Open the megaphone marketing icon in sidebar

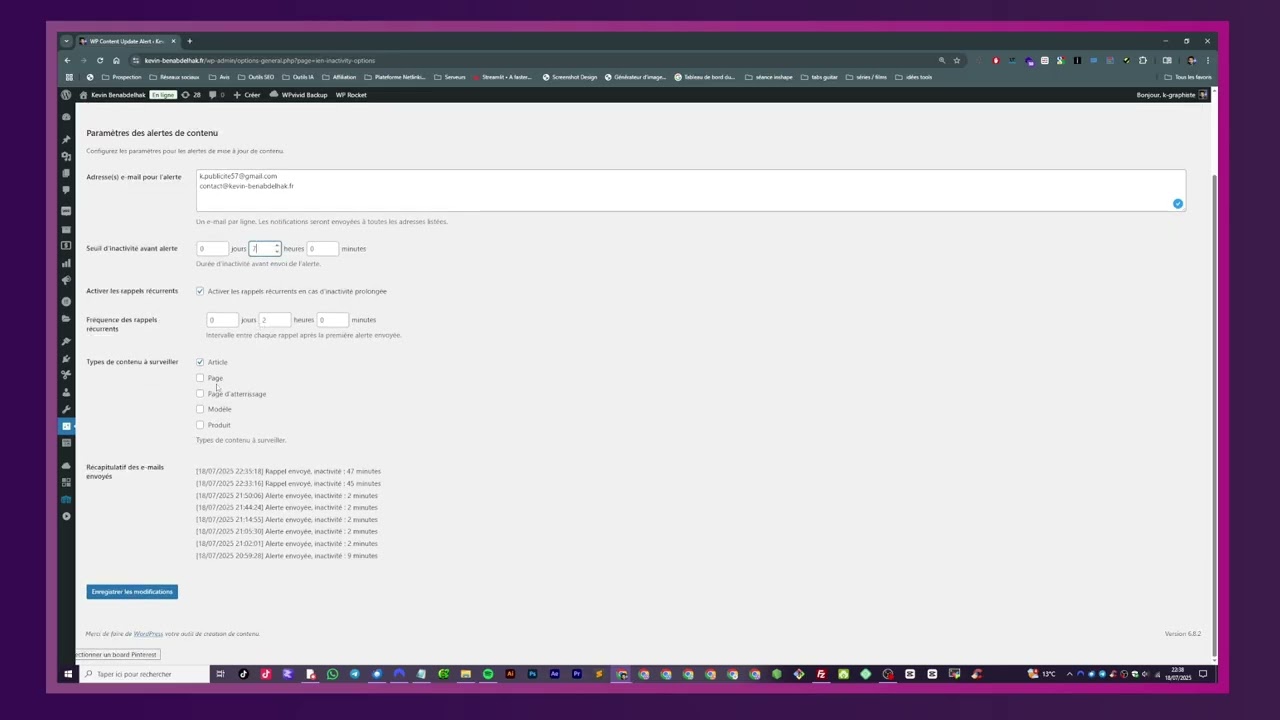(x=66, y=281)
